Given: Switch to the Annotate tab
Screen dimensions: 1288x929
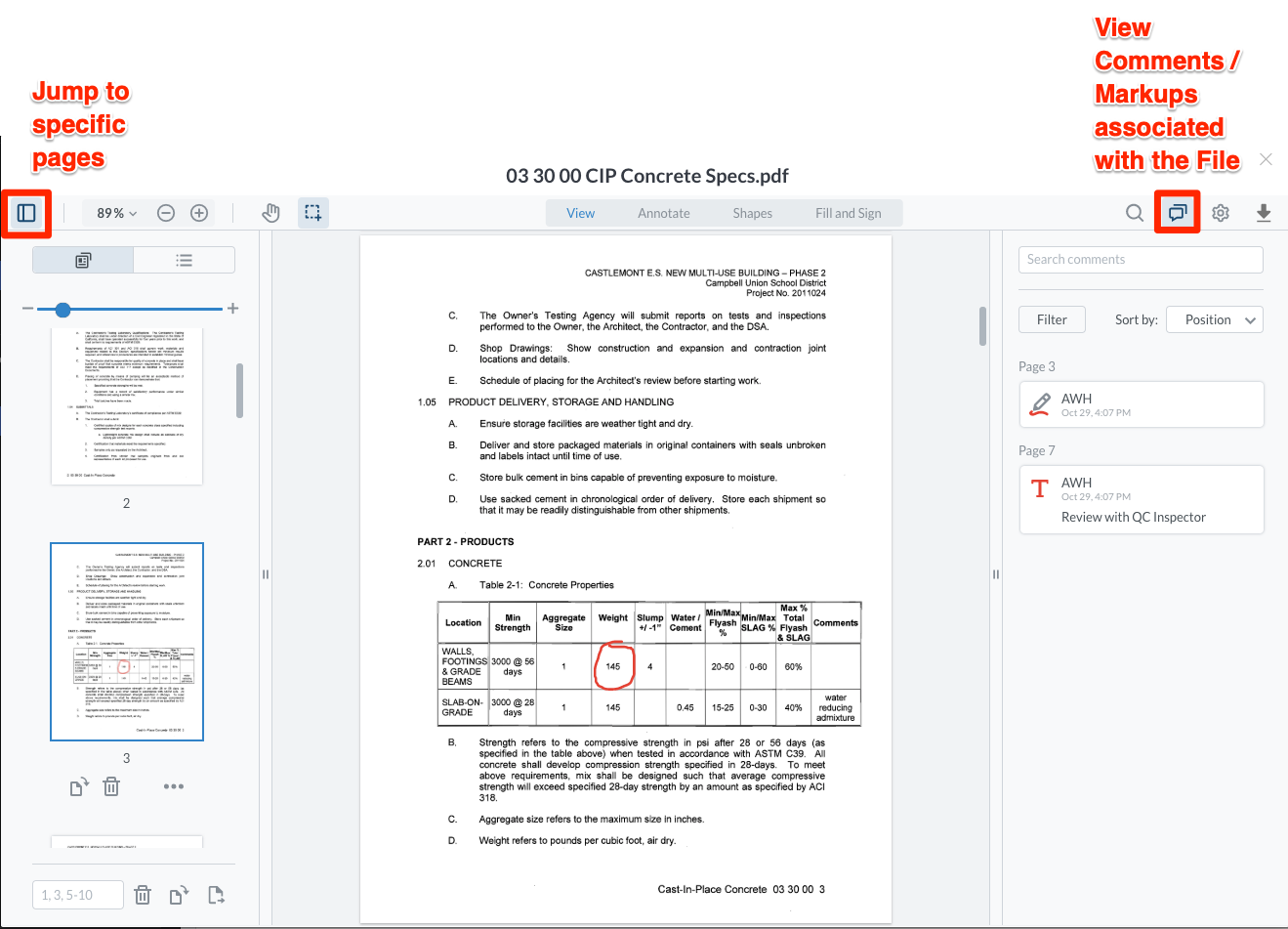Looking at the screenshot, I should [664, 213].
